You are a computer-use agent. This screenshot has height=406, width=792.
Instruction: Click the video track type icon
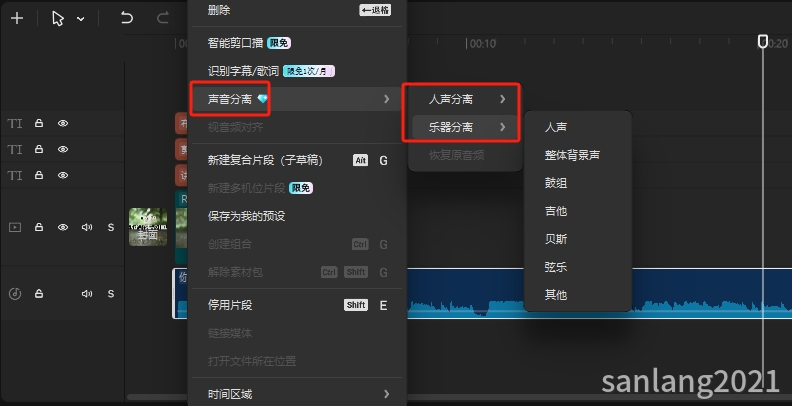[x=15, y=227]
